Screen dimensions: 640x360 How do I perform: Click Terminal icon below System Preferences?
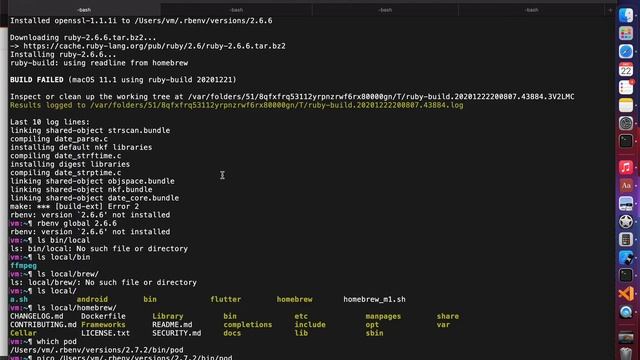pyautogui.click(x=626, y=141)
